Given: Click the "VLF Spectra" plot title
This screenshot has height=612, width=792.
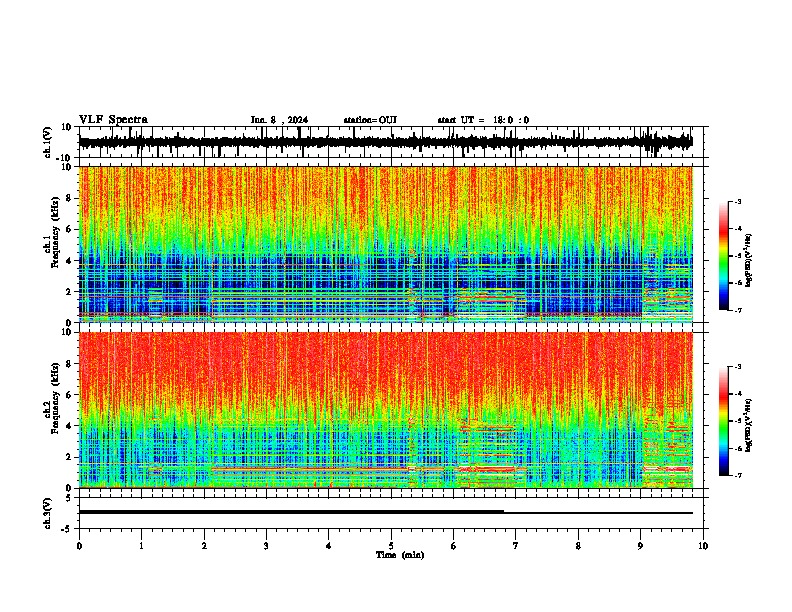Looking at the screenshot, I should tap(113, 120).
